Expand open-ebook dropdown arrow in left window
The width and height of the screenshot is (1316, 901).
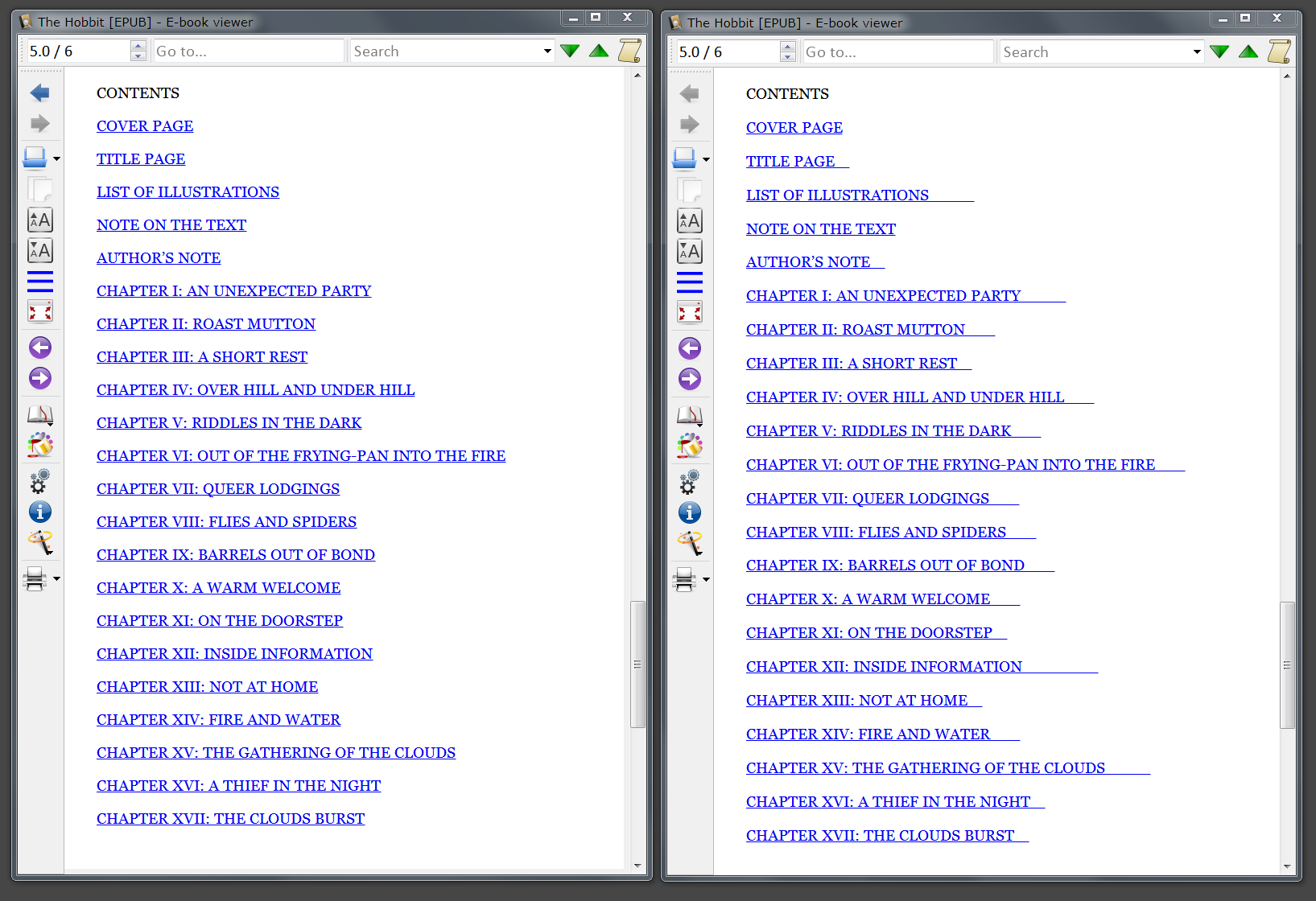56,158
